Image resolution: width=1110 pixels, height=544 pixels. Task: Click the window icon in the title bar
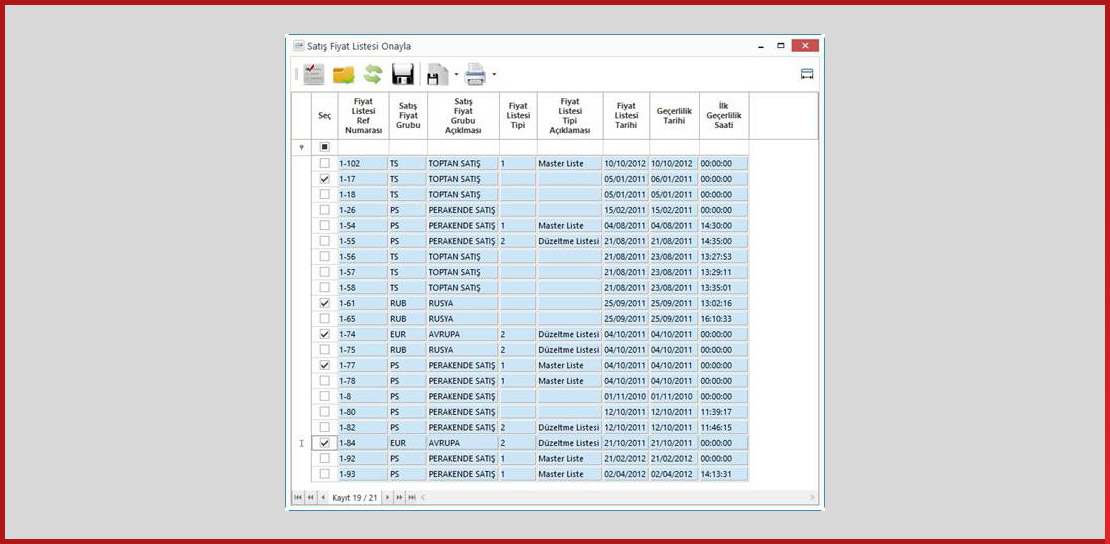point(299,45)
